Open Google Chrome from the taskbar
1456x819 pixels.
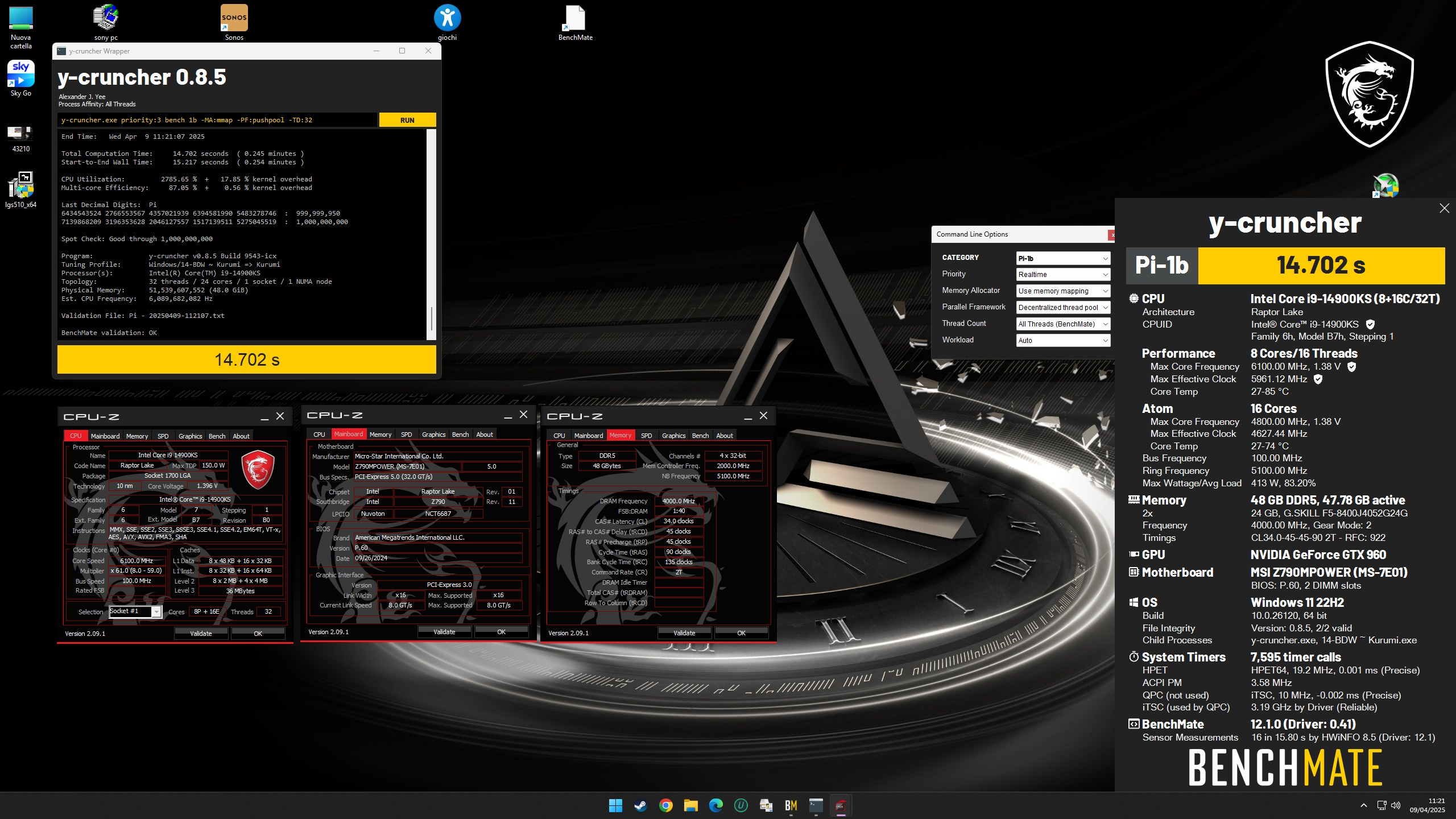[665, 805]
